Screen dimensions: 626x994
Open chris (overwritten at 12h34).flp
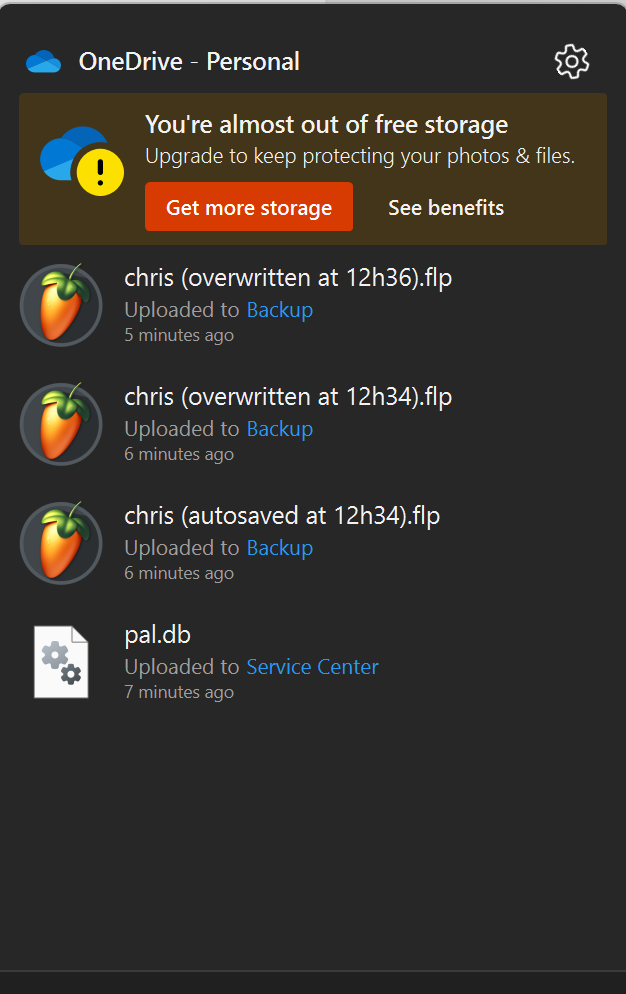tap(288, 397)
